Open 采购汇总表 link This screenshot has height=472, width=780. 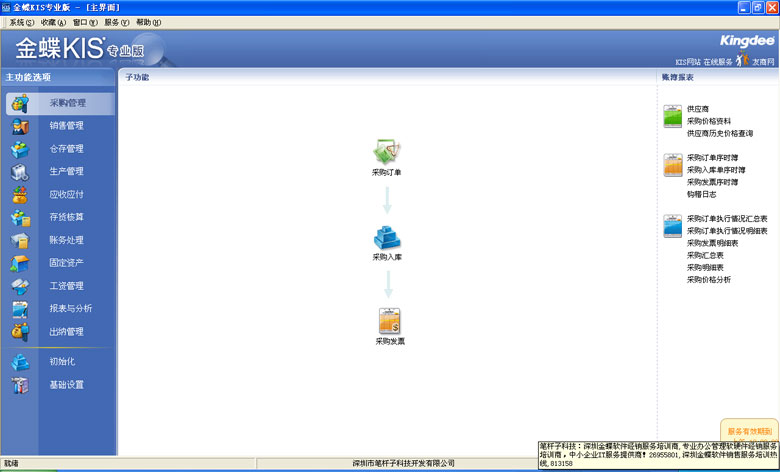(x=705, y=255)
